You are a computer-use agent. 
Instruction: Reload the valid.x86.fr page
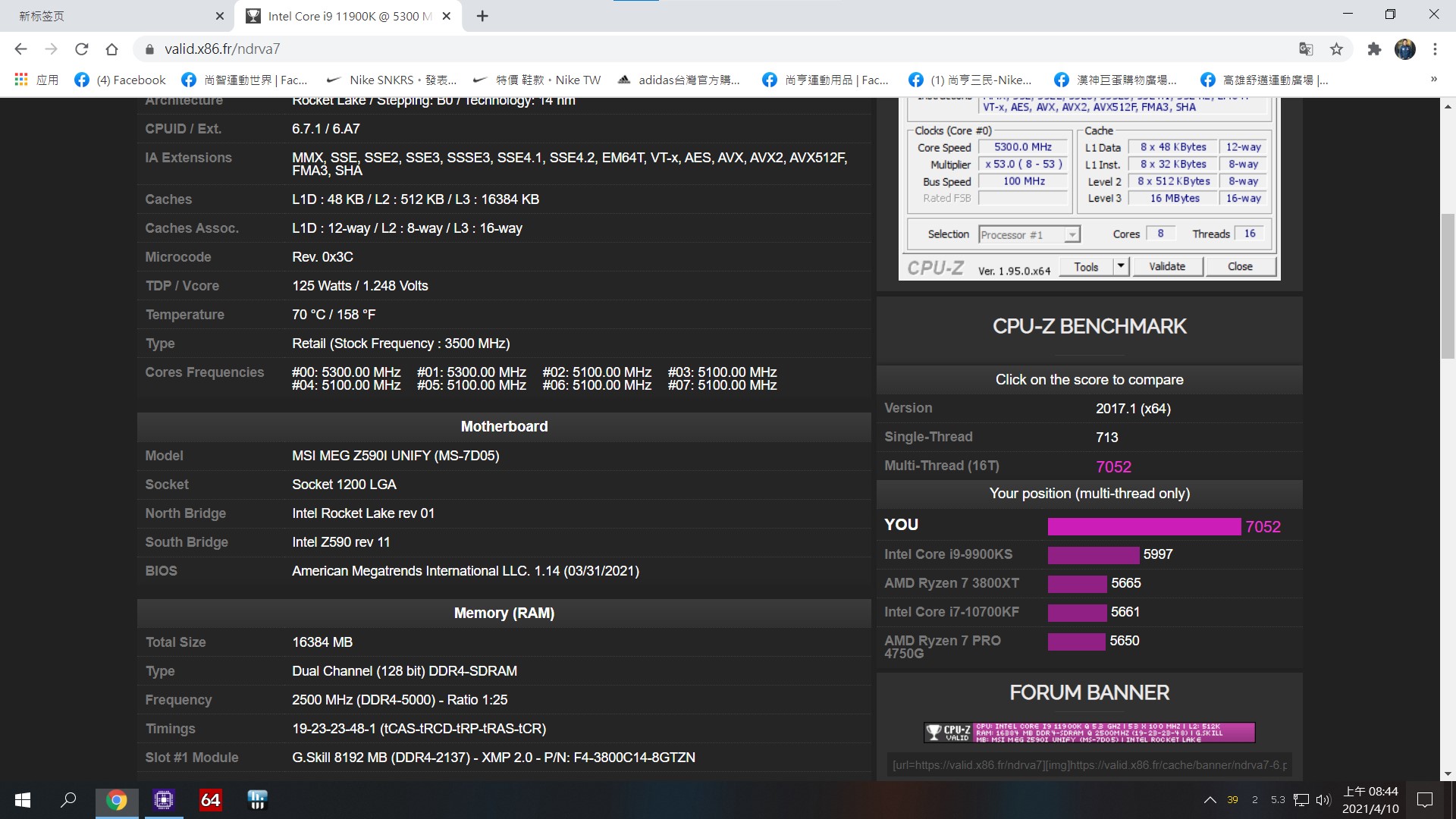coord(81,49)
